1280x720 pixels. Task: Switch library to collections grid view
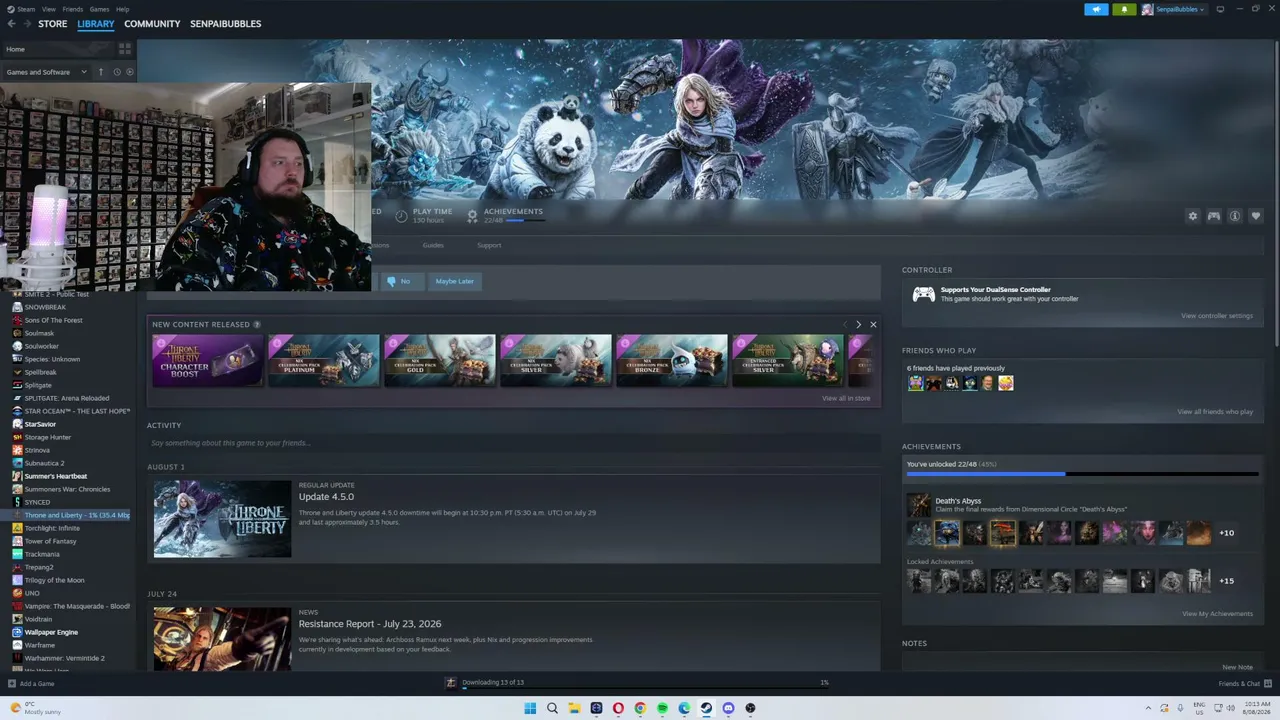[x=125, y=48]
